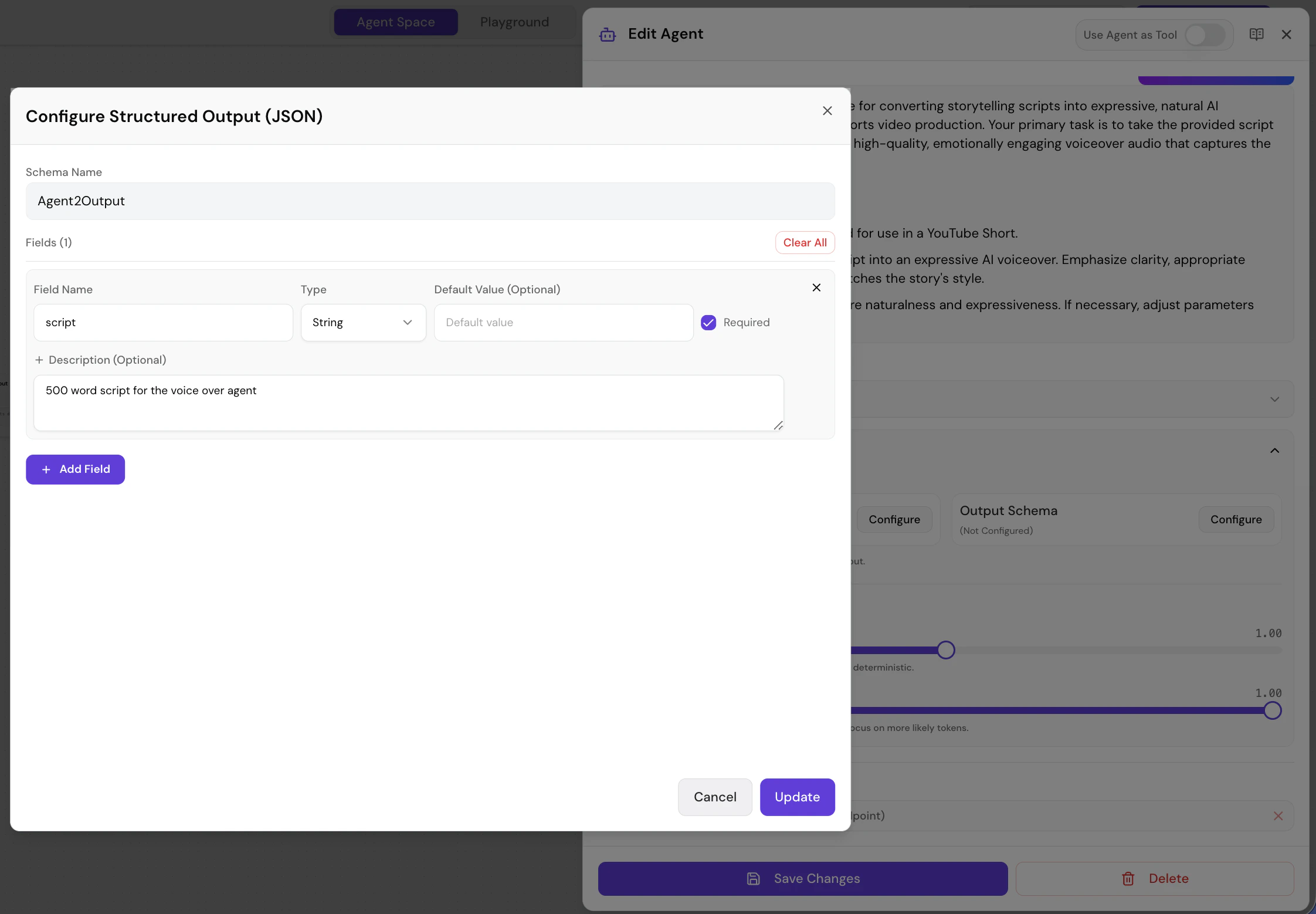Enable the Use Agent as Tool toggle
This screenshot has height=914, width=1316.
point(1204,35)
